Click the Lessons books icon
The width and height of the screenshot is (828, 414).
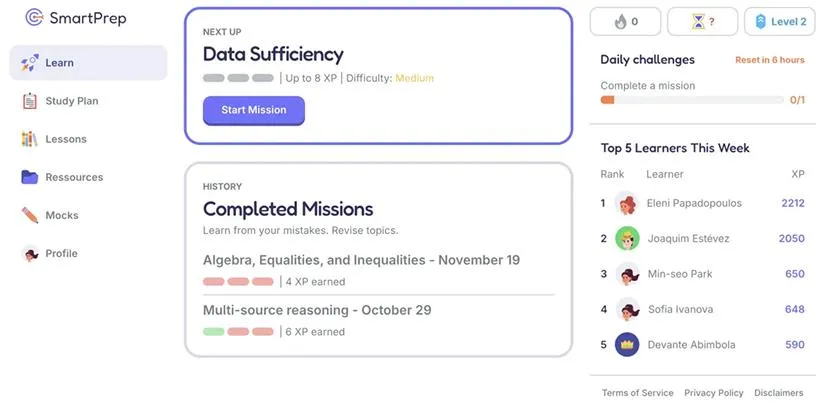[x=29, y=139]
